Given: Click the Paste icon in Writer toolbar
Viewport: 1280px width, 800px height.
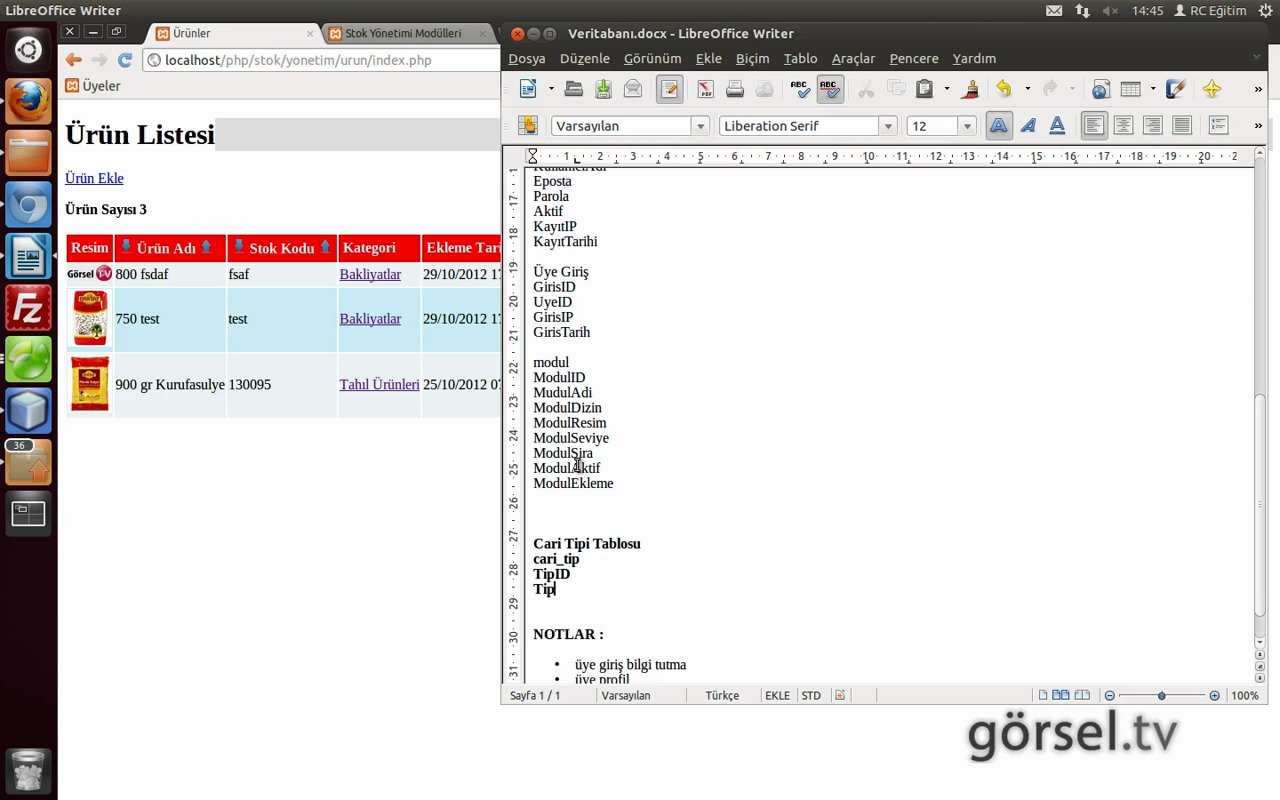Looking at the screenshot, I should tap(925, 89).
